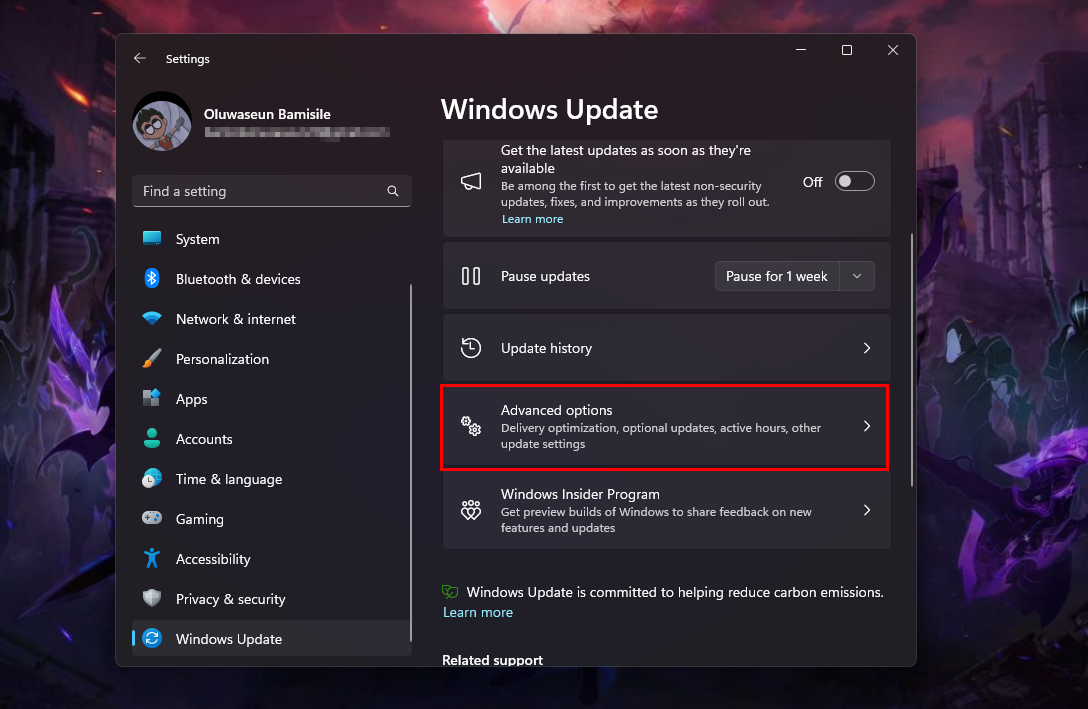
Task: Click the System monitor icon in sidebar
Action: [x=152, y=239]
